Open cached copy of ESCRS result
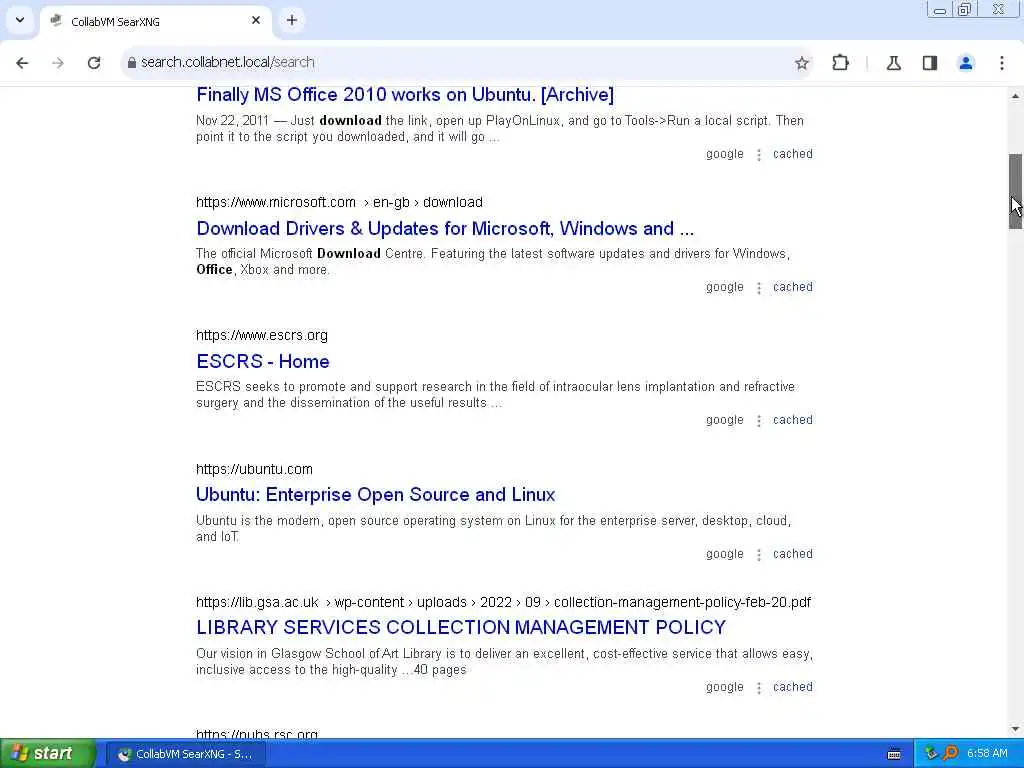The width and height of the screenshot is (1024, 768). [x=793, y=421]
